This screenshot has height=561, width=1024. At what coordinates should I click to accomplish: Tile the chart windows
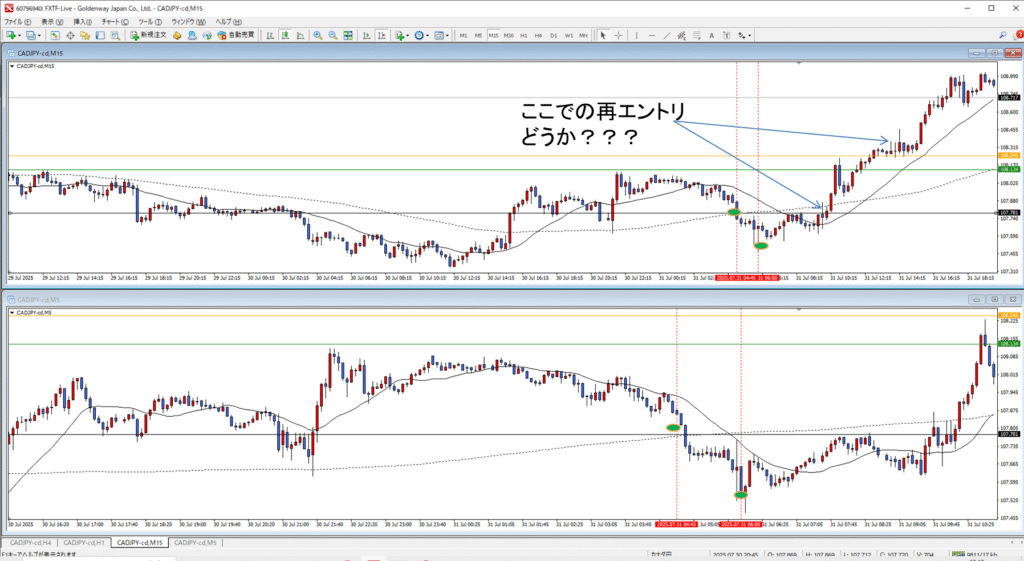pos(348,35)
